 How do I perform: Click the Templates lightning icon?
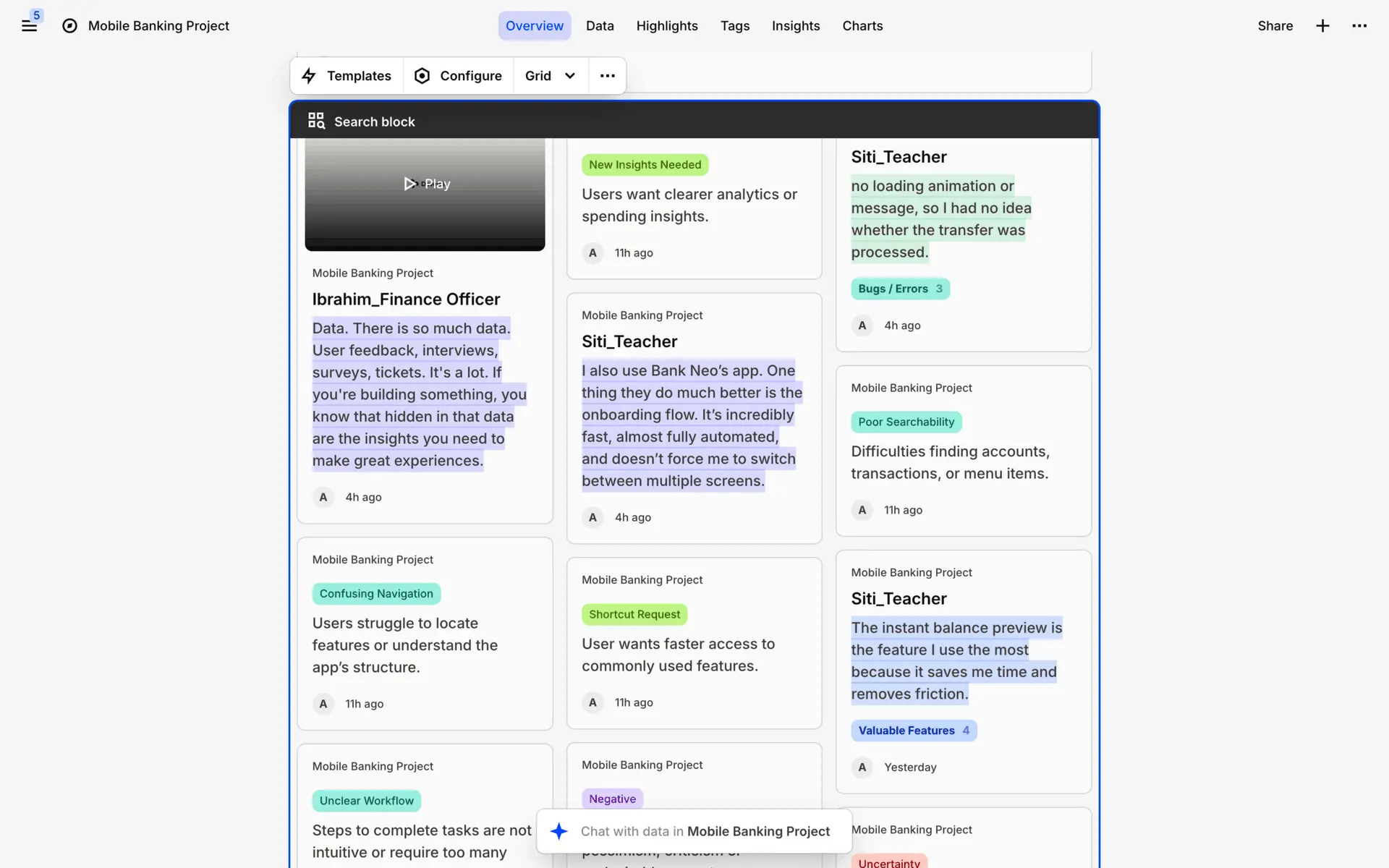pos(309,76)
